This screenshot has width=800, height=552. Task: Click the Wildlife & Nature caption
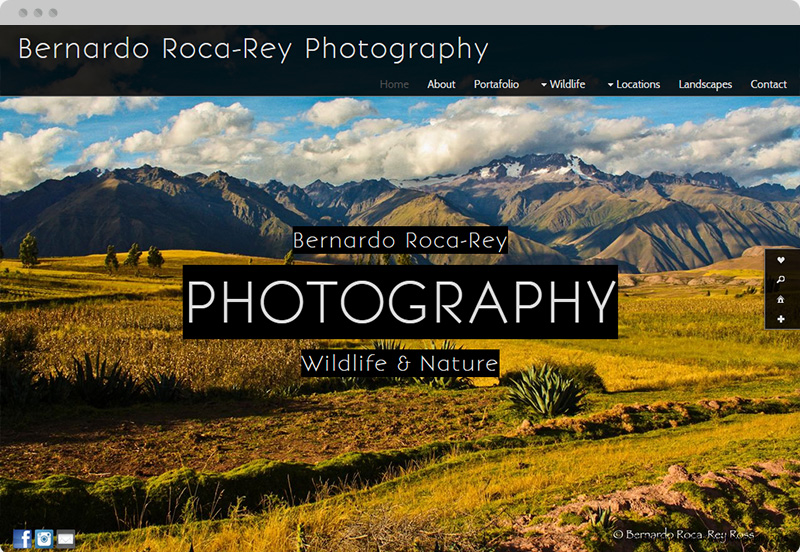399,363
